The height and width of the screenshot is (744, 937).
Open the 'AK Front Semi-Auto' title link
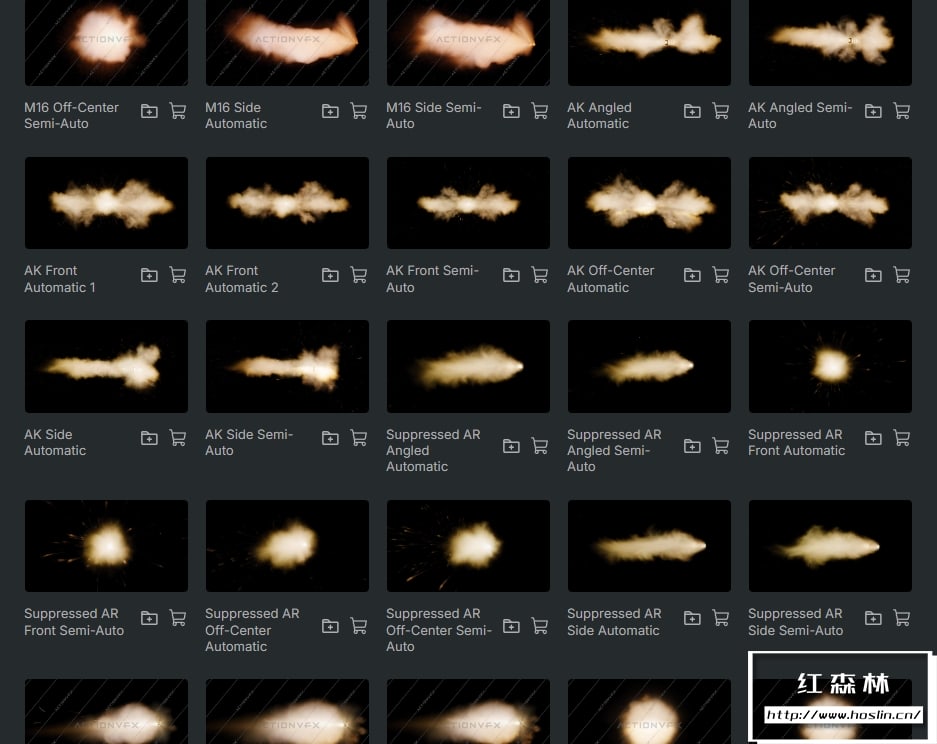(x=432, y=279)
